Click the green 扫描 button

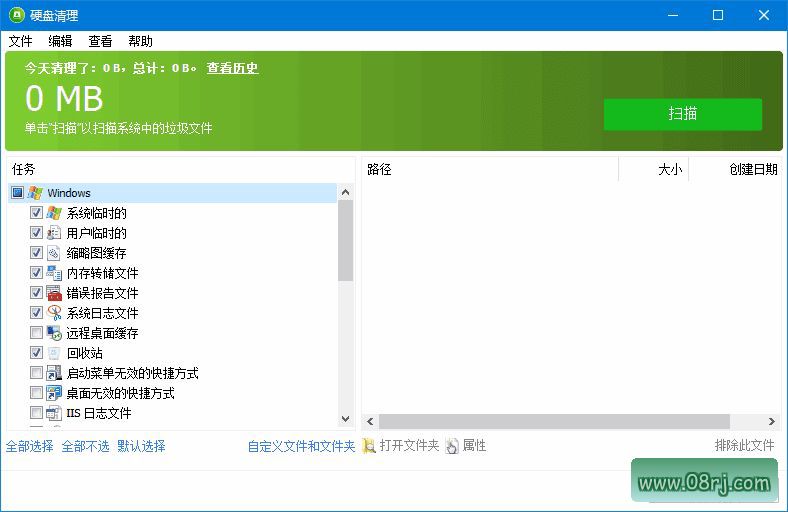pos(682,114)
